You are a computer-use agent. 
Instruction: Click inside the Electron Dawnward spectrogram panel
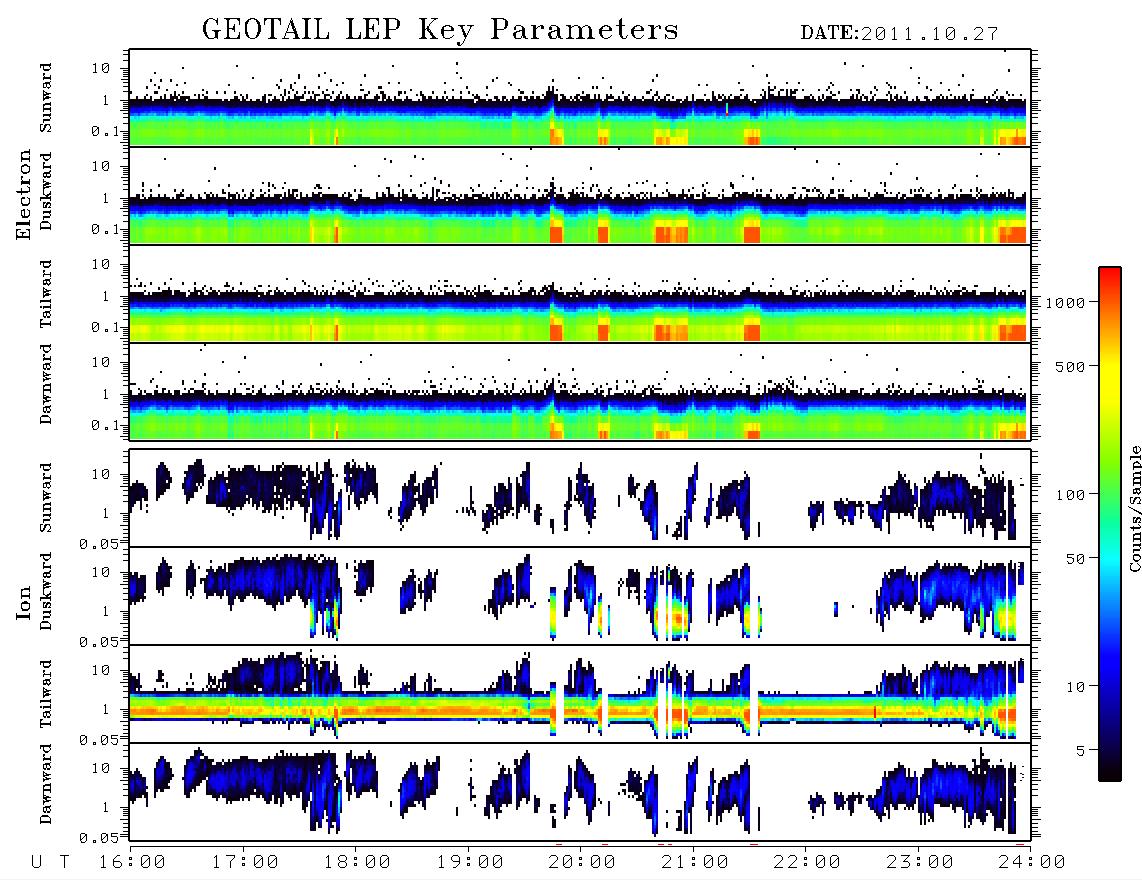pos(580,391)
